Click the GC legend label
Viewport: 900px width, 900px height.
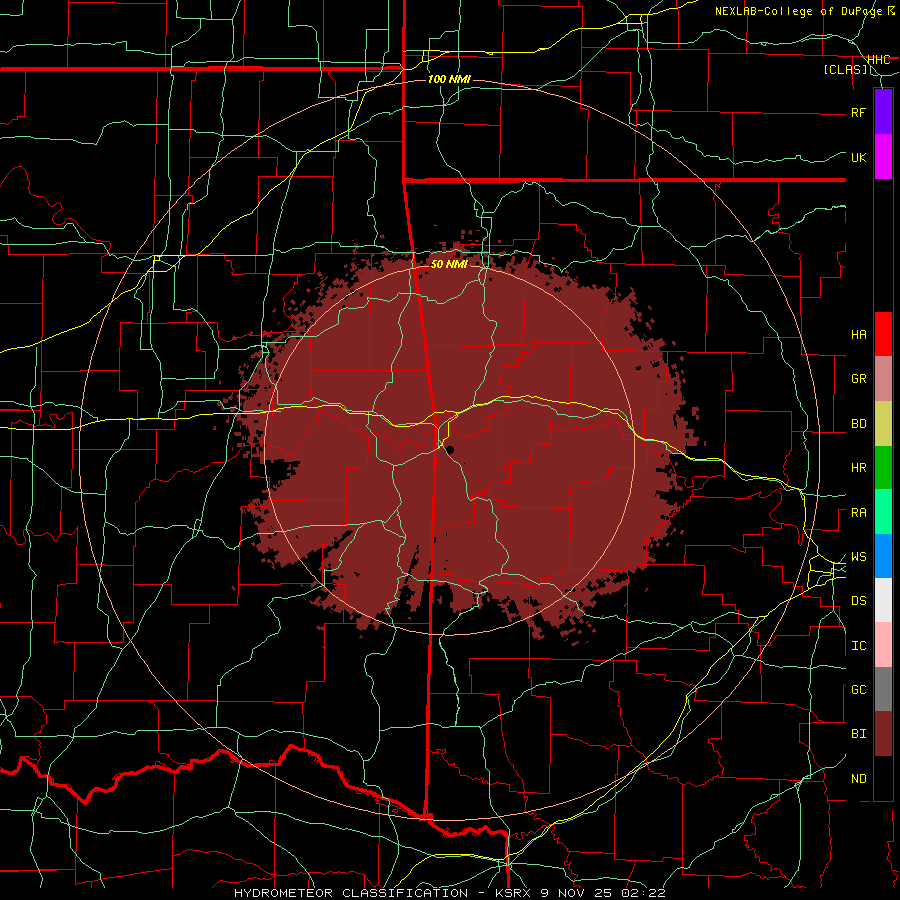pos(858,690)
